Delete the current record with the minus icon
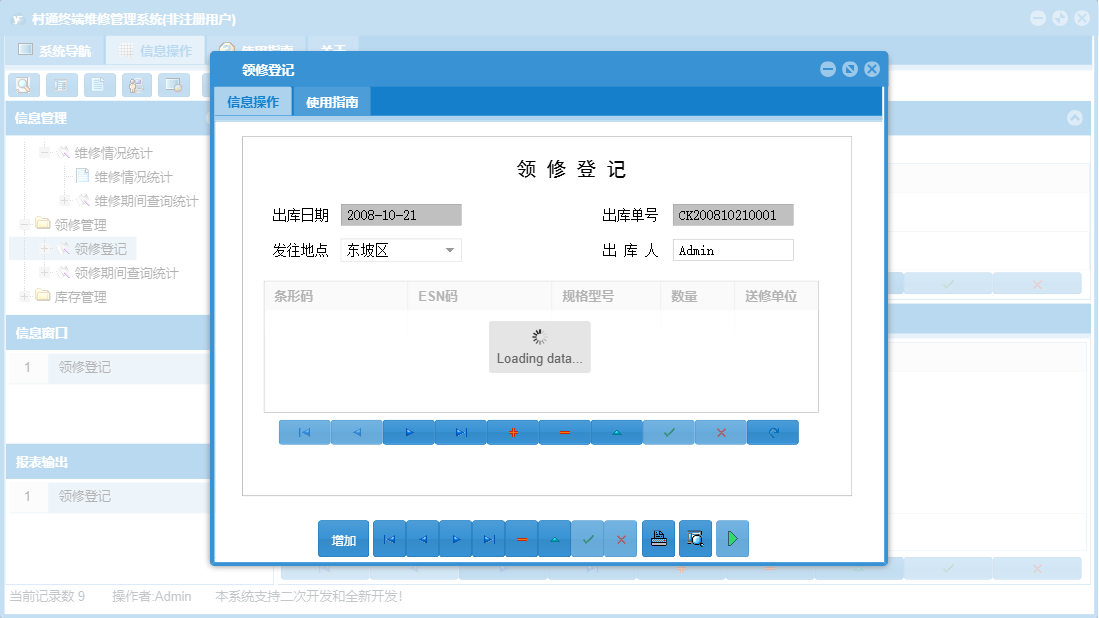Image resolution: width=1099 pixels, height=618 pixels. pos(565,432)
